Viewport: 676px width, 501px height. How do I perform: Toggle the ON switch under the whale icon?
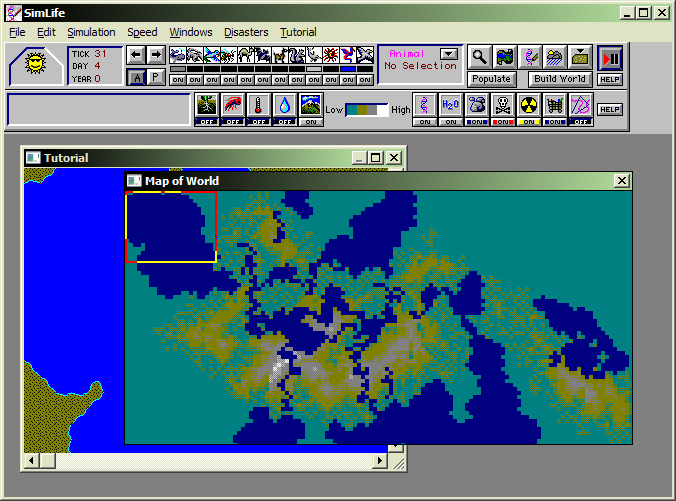click(178, 80)
